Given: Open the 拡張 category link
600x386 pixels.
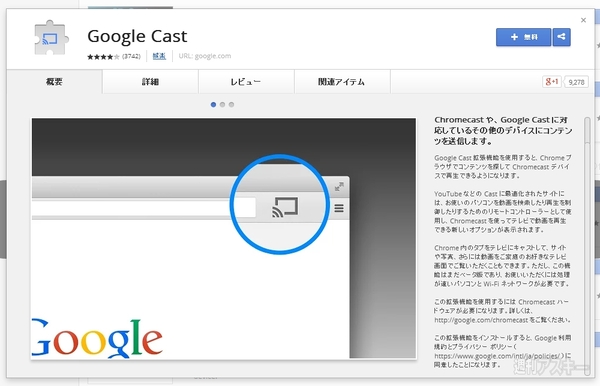Looking at the screenshot, I should click(x=159, y=56).
